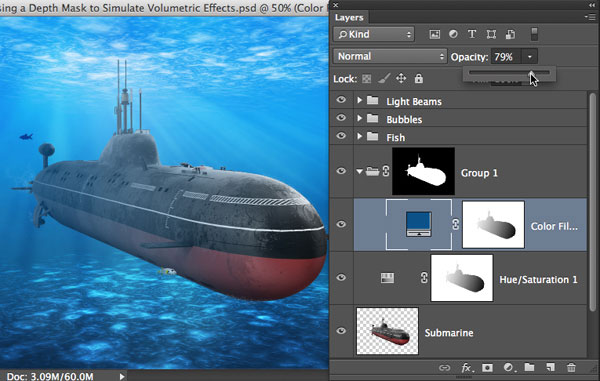Select the Color Fill gradient mask thumbnail

coord(493,225)
